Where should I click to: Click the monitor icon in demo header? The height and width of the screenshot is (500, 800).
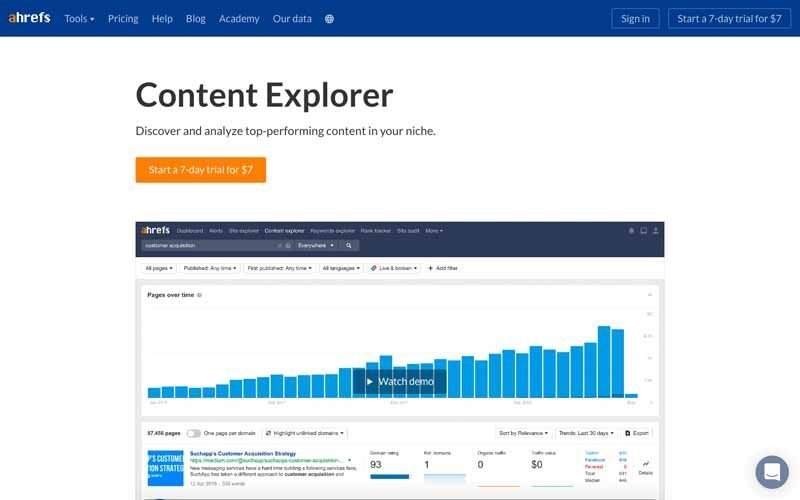point(643,231)
